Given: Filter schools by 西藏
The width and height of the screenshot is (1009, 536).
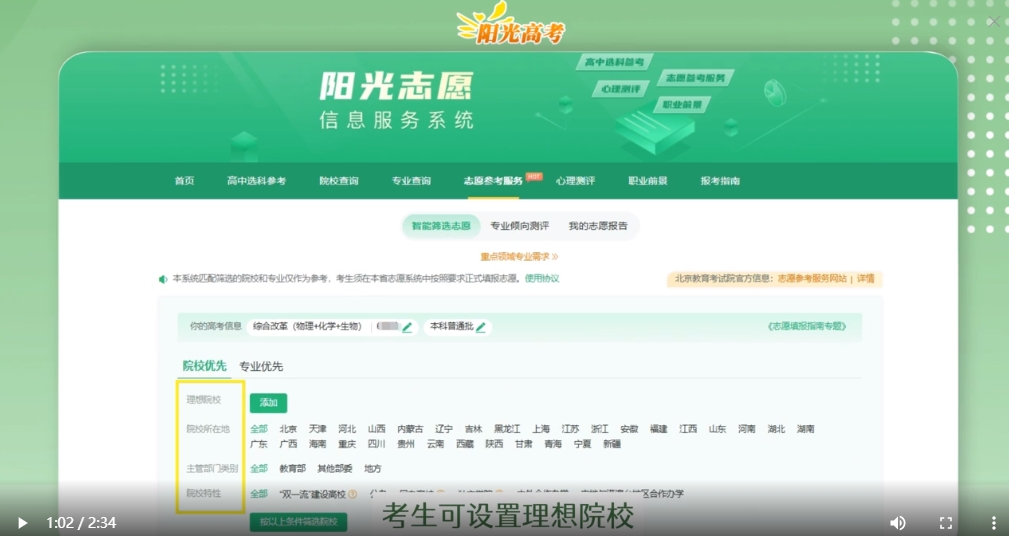Looking at the screenshot, I should 465,444.
